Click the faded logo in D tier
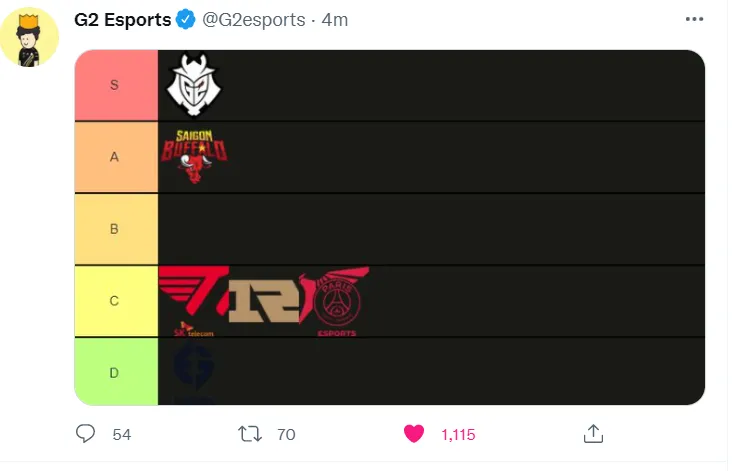The height and width of the screenshot is (471, 732). coord(192,370)
